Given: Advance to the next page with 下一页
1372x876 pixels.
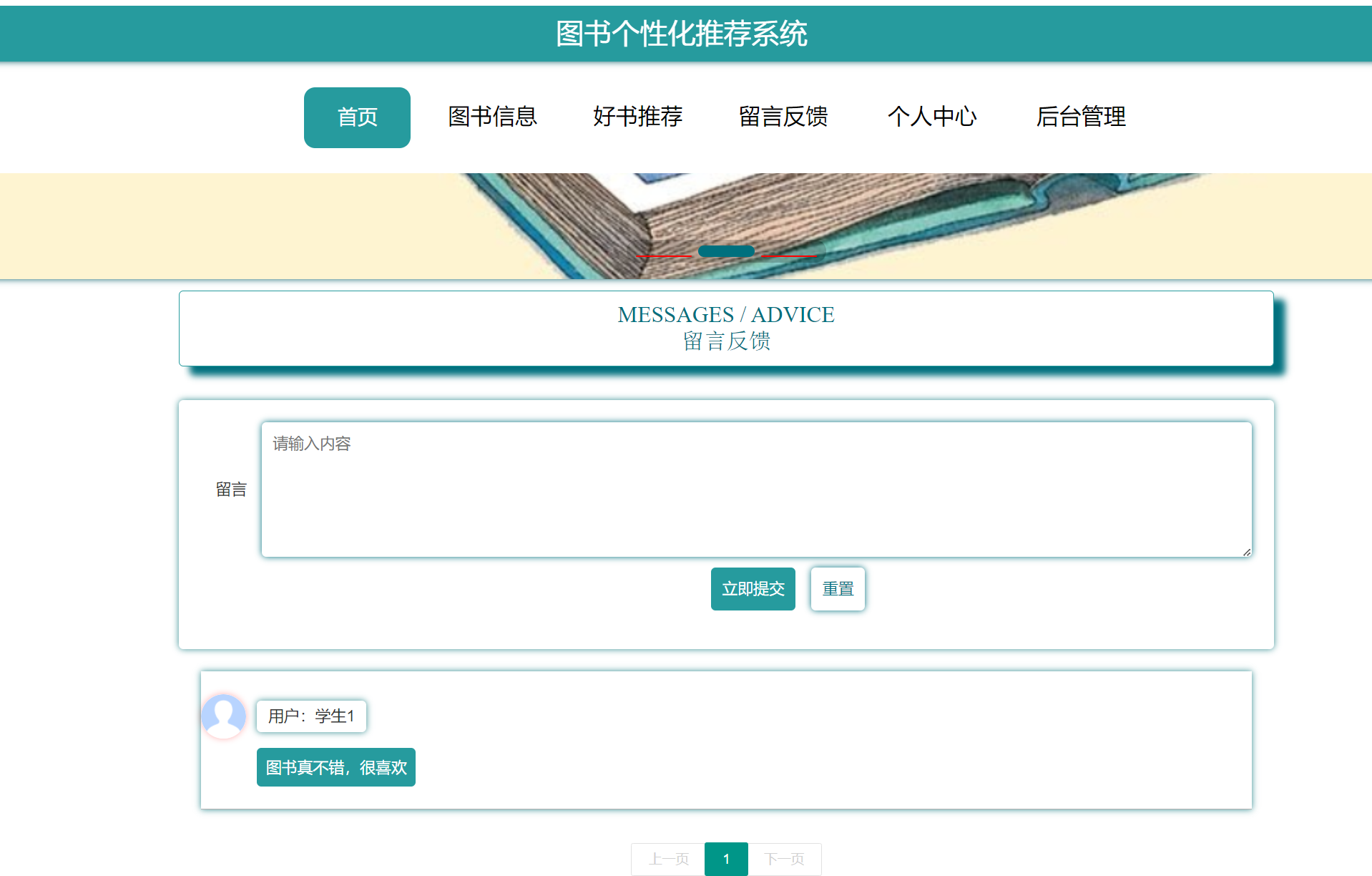Looking at the screenshot, I should coord(784,859).
